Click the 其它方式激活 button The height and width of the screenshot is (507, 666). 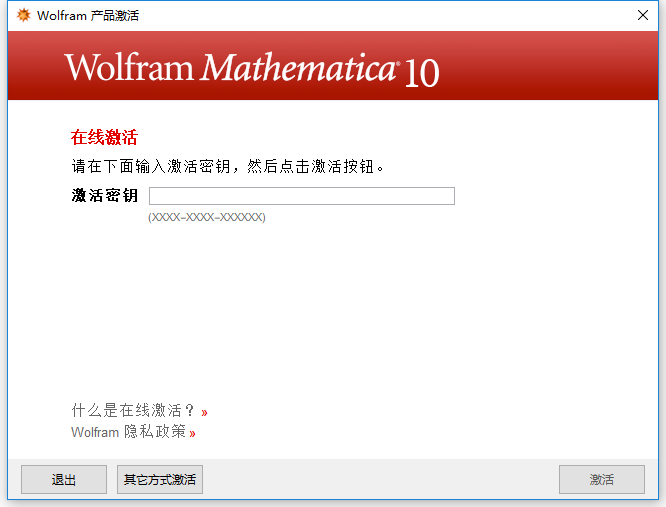pyautogui.click(x=160, y=479)
